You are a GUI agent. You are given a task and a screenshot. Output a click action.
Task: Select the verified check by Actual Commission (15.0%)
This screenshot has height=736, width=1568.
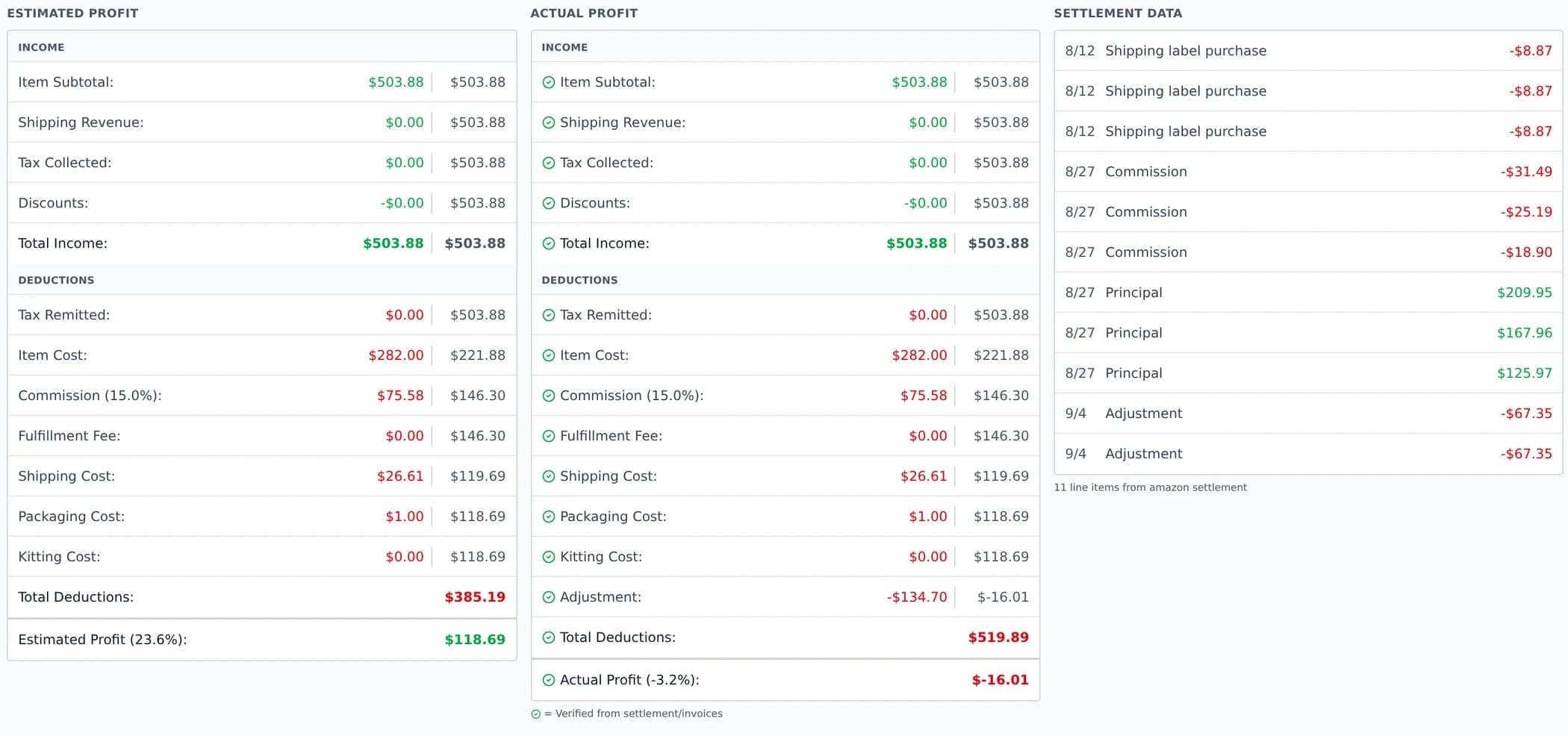click(548, 396)
